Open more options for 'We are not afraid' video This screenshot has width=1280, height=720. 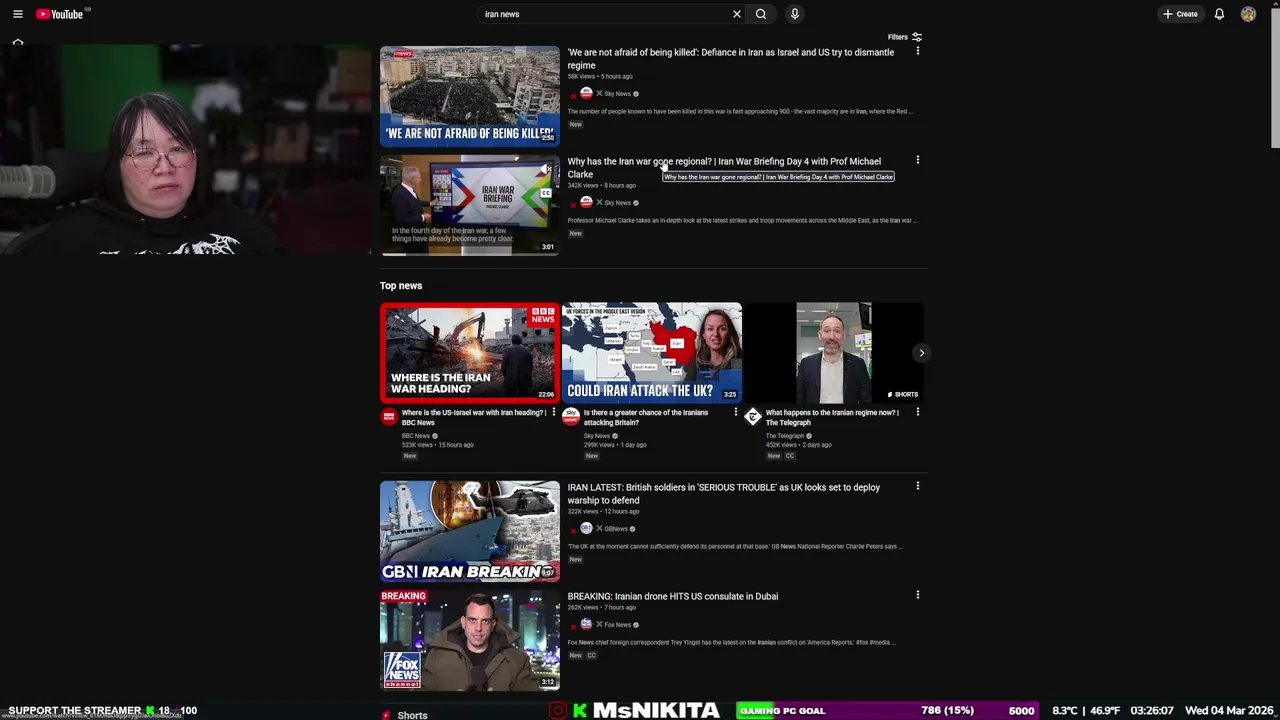click(x=917, y=51)
